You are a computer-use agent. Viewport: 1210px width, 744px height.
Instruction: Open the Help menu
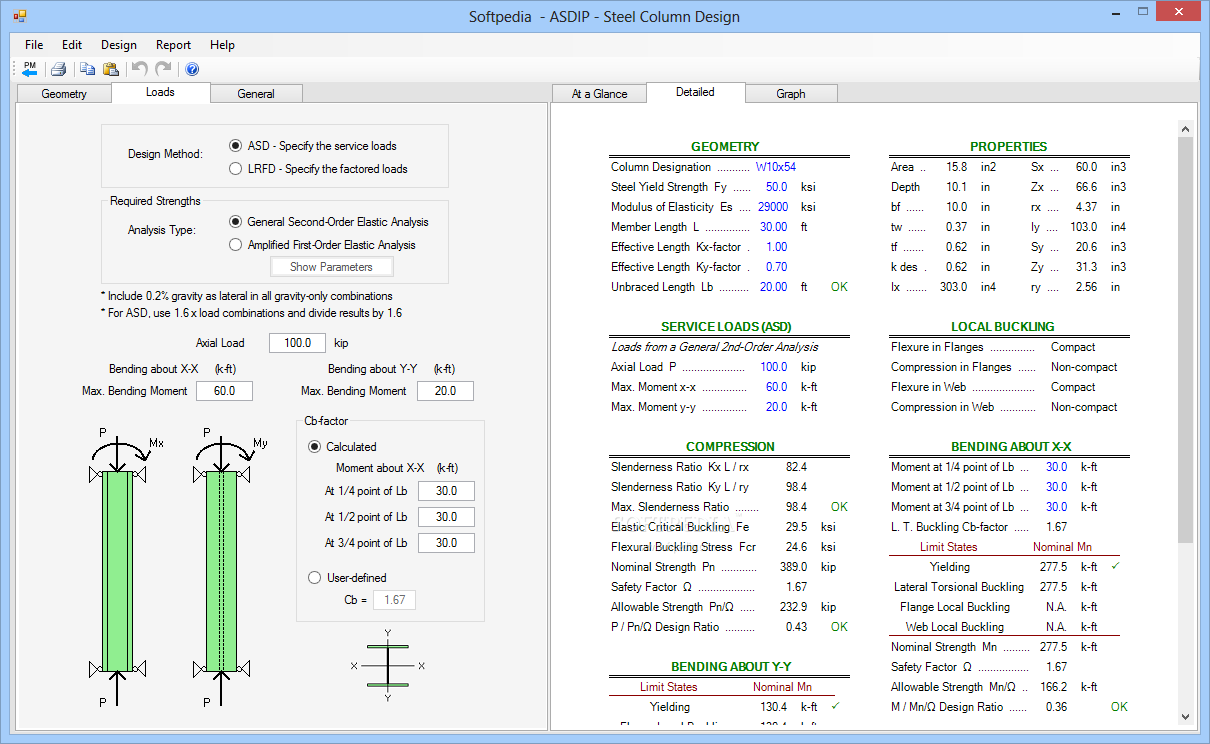tap(222, 45)
